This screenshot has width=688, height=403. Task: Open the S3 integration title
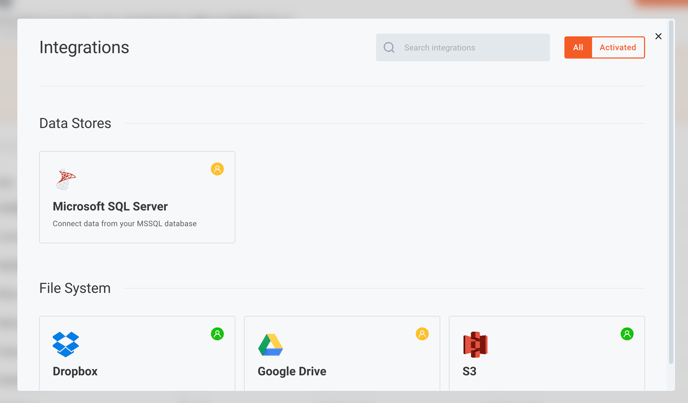(469, 371)
